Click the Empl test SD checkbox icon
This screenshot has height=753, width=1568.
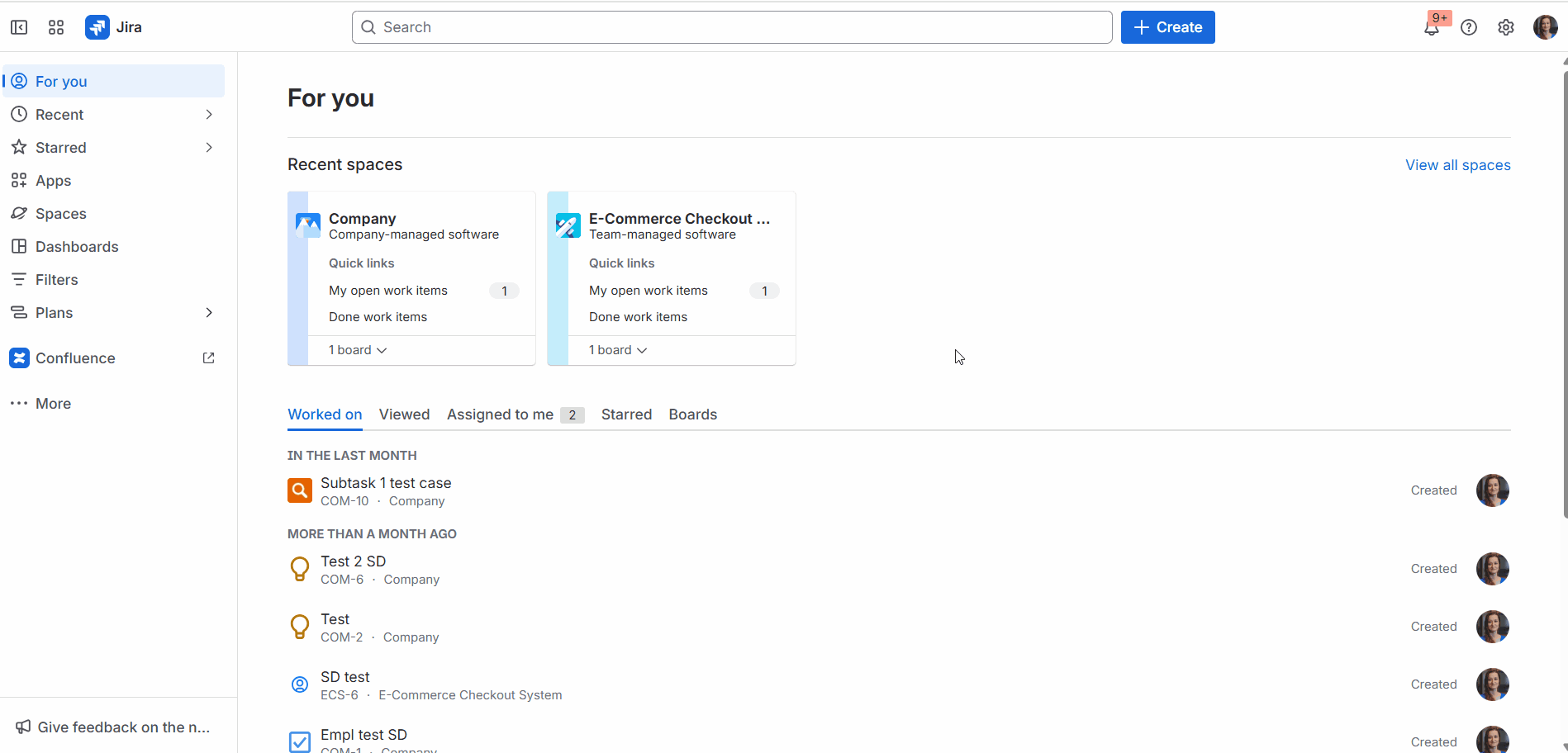coord(300,741)
